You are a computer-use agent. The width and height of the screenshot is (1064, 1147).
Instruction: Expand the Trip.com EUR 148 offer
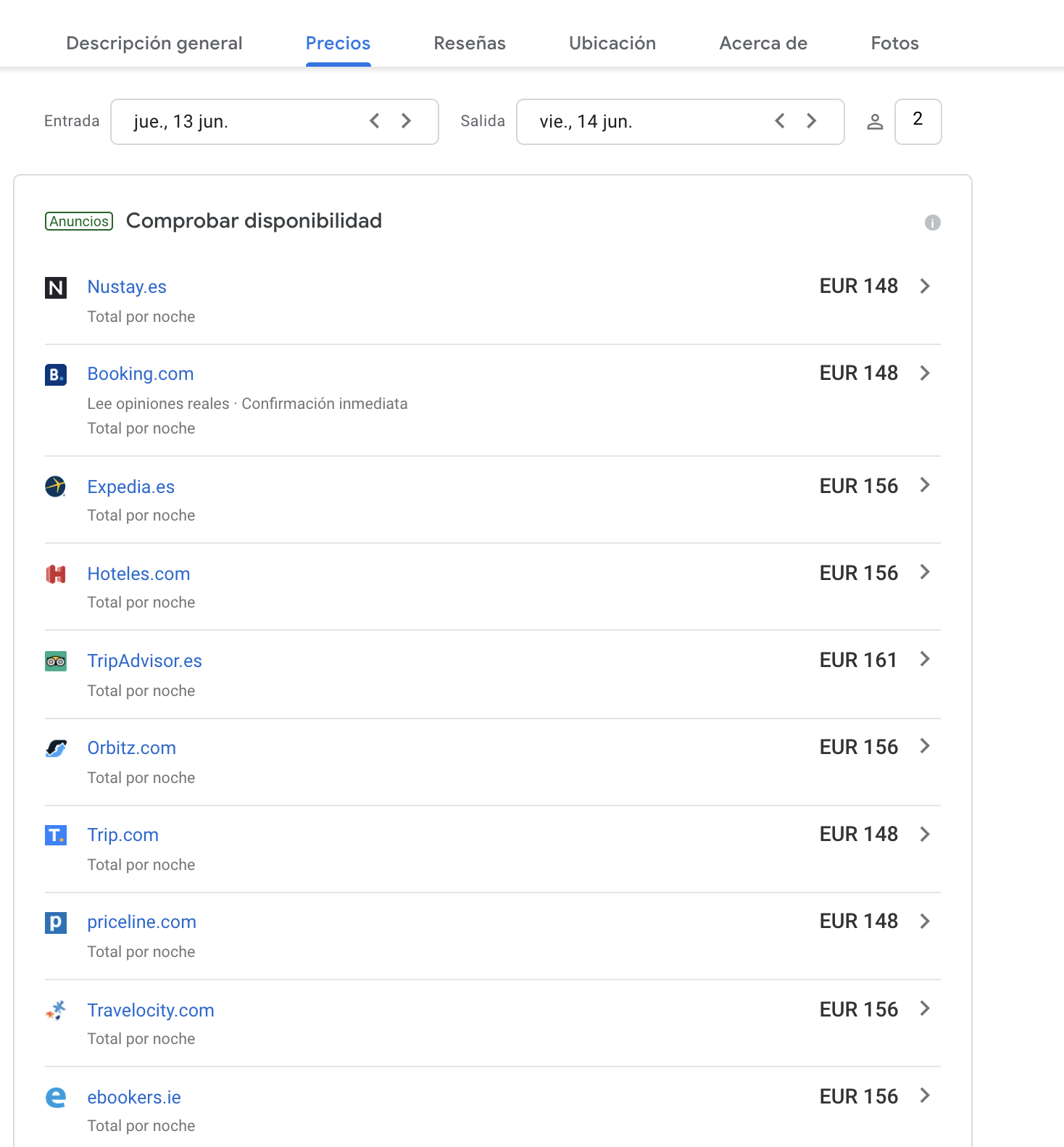(925, 835)
